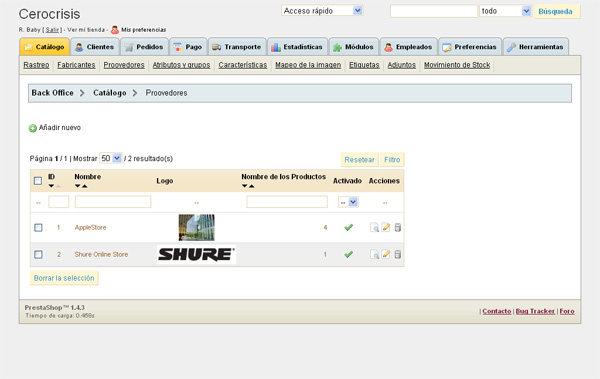
Task: Click the ID filter input field
Action: [59, 201]
